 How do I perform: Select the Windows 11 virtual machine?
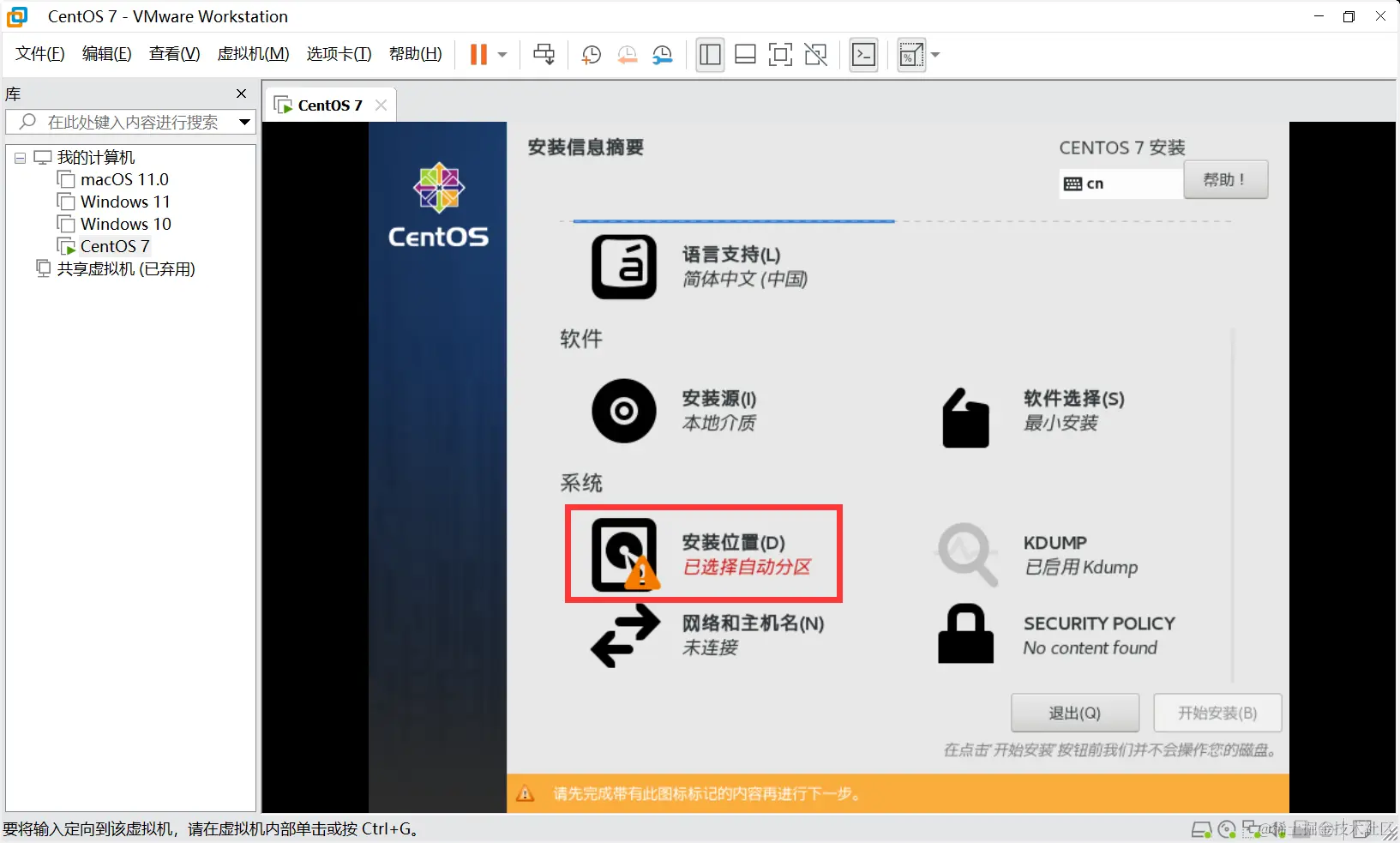tap(125, 202)
